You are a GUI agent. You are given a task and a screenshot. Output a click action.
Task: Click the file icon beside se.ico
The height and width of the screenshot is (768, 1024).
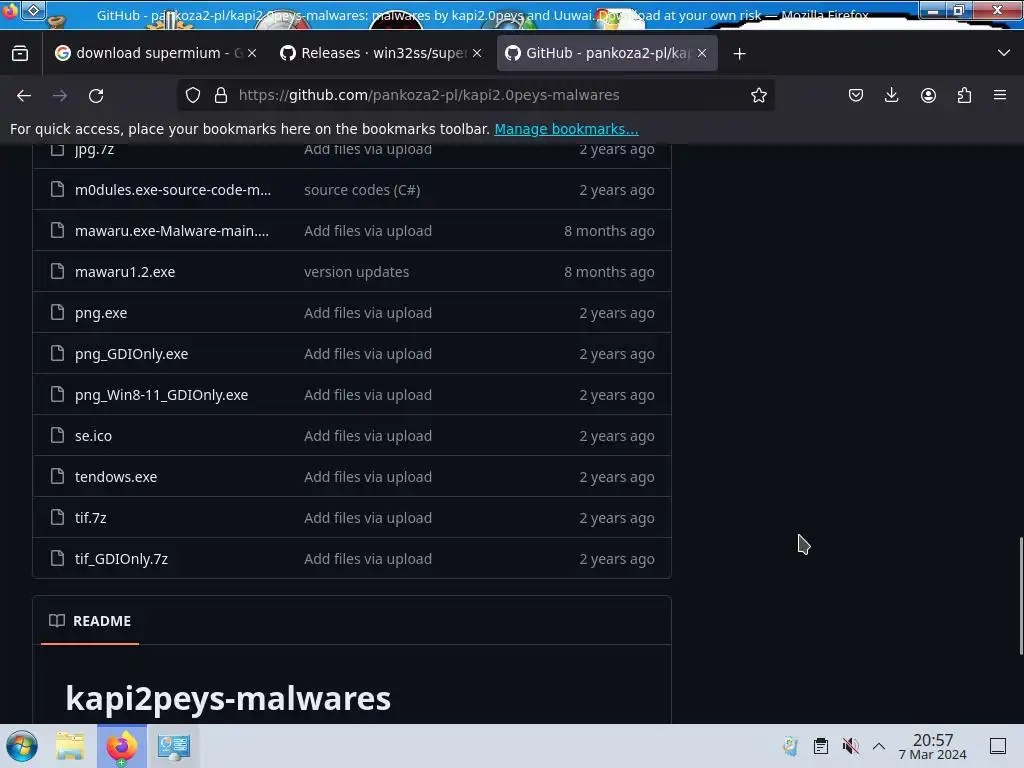tap(57, 436)
